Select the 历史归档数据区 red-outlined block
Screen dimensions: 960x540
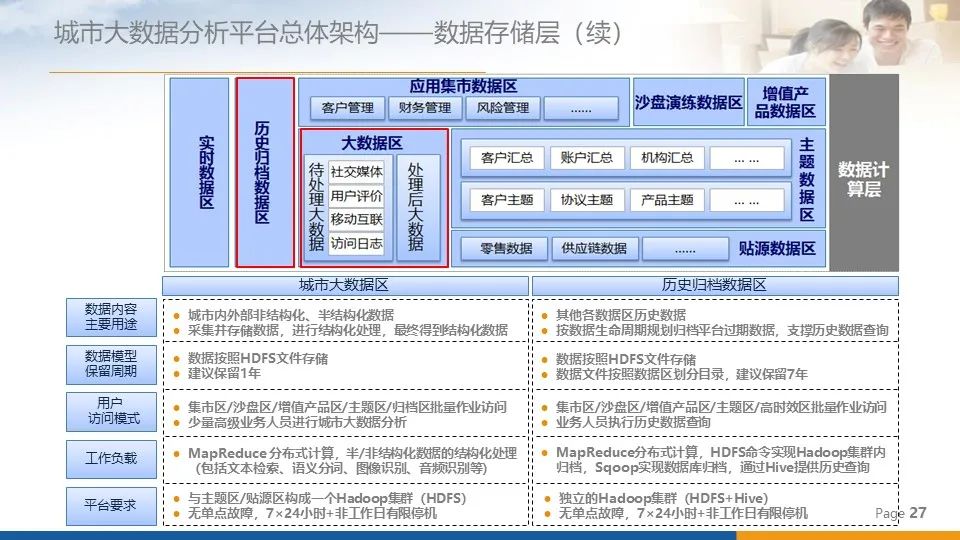tap(264, 172)
